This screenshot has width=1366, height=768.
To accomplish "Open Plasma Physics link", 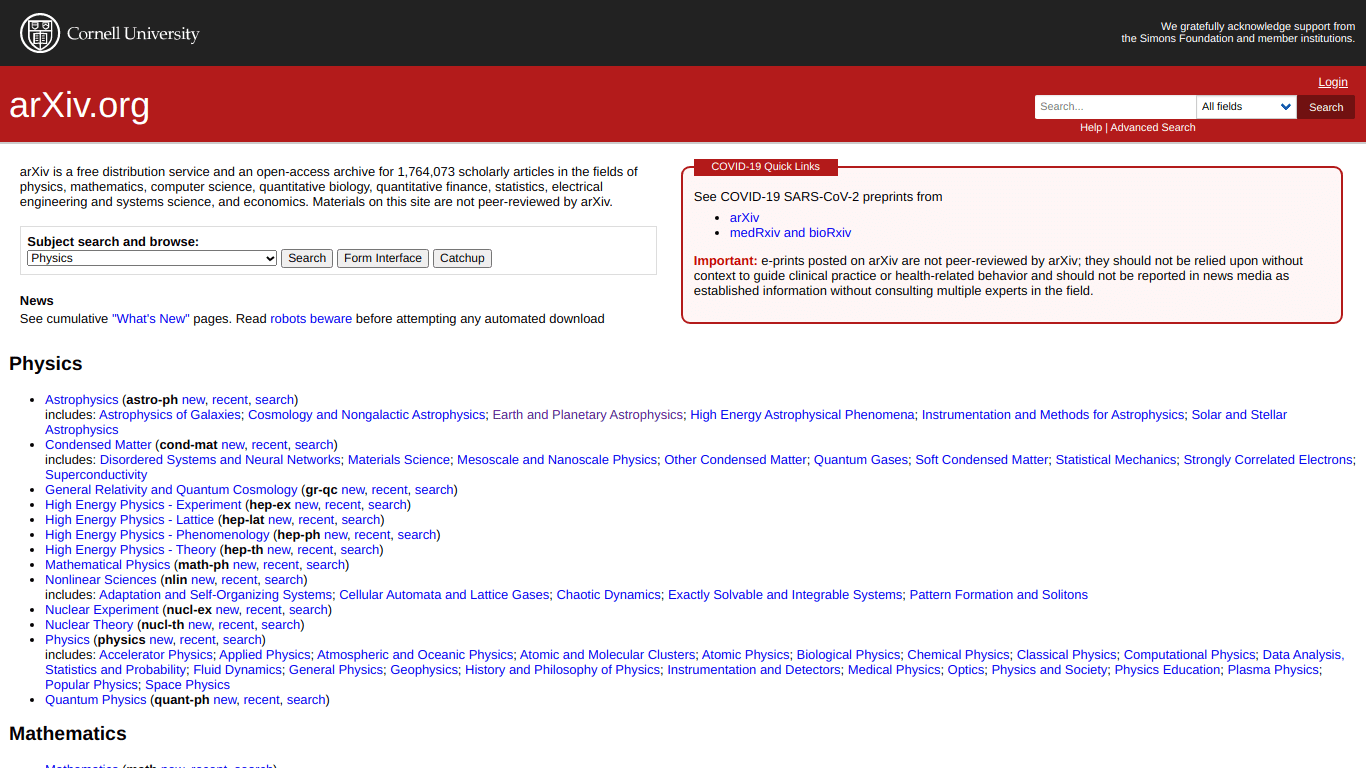I will [1273, 670].
